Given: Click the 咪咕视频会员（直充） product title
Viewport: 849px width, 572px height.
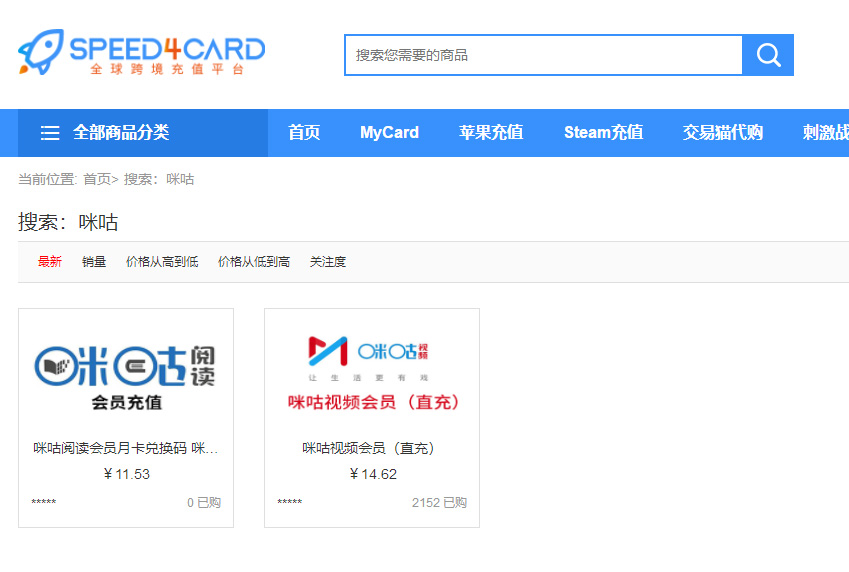Looking at the screenshot, I should pos(369,448).
